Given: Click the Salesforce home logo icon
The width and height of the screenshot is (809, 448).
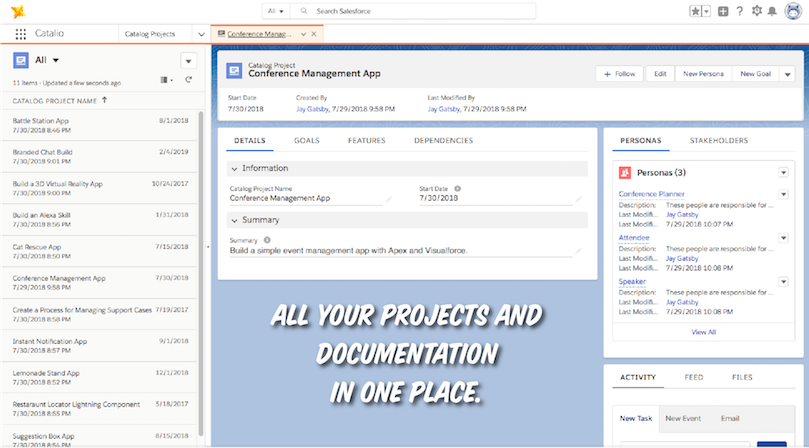Looking at the screenshot, I should pyautogui.click(x=18, y=11).
